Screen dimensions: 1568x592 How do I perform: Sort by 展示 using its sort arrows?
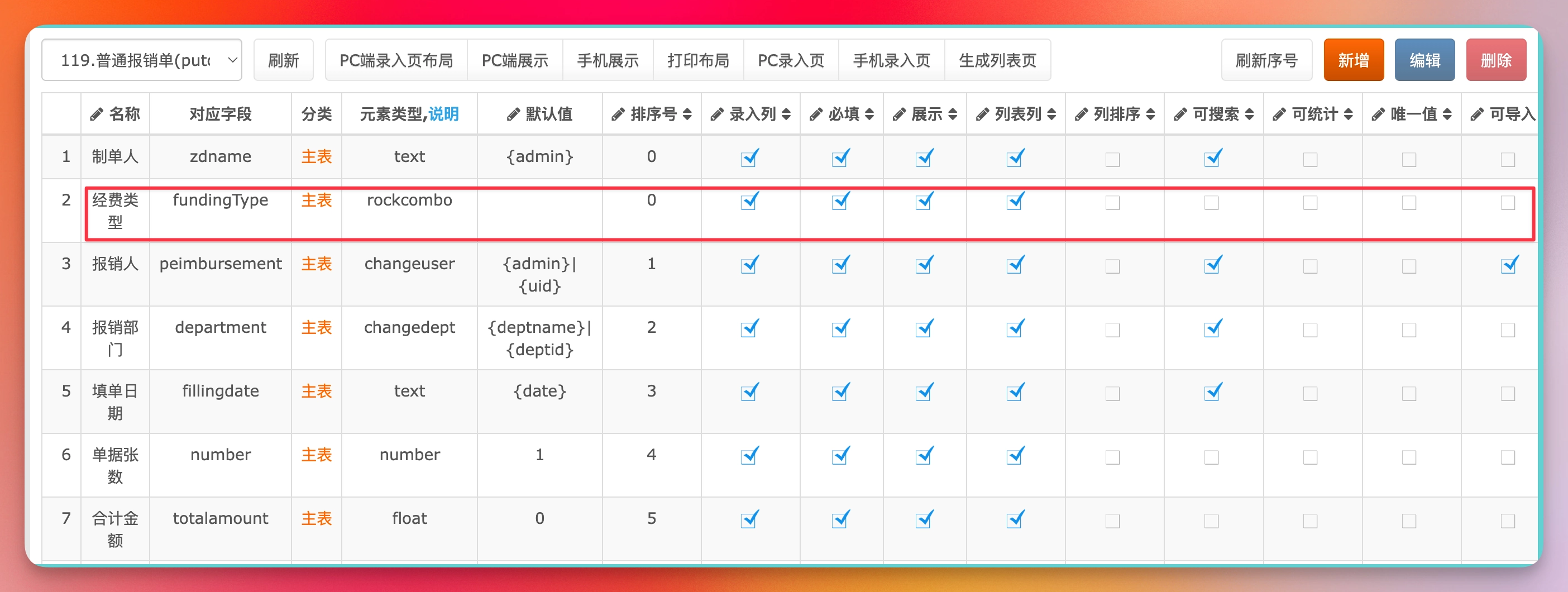pyautogui.click(x=953, y=114)
